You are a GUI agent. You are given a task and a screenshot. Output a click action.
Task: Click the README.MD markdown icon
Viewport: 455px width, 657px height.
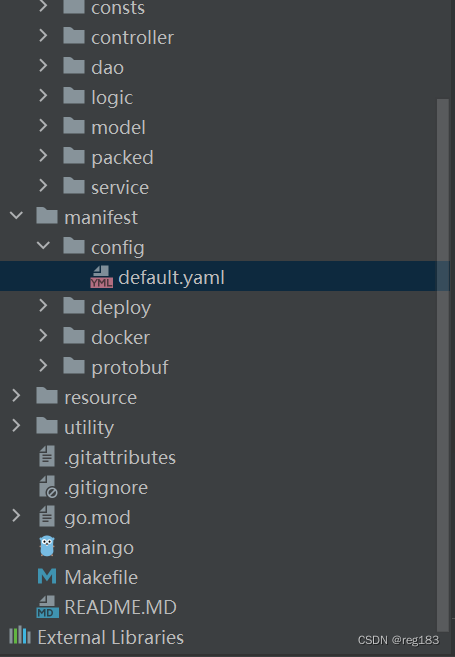coord(47,607)
